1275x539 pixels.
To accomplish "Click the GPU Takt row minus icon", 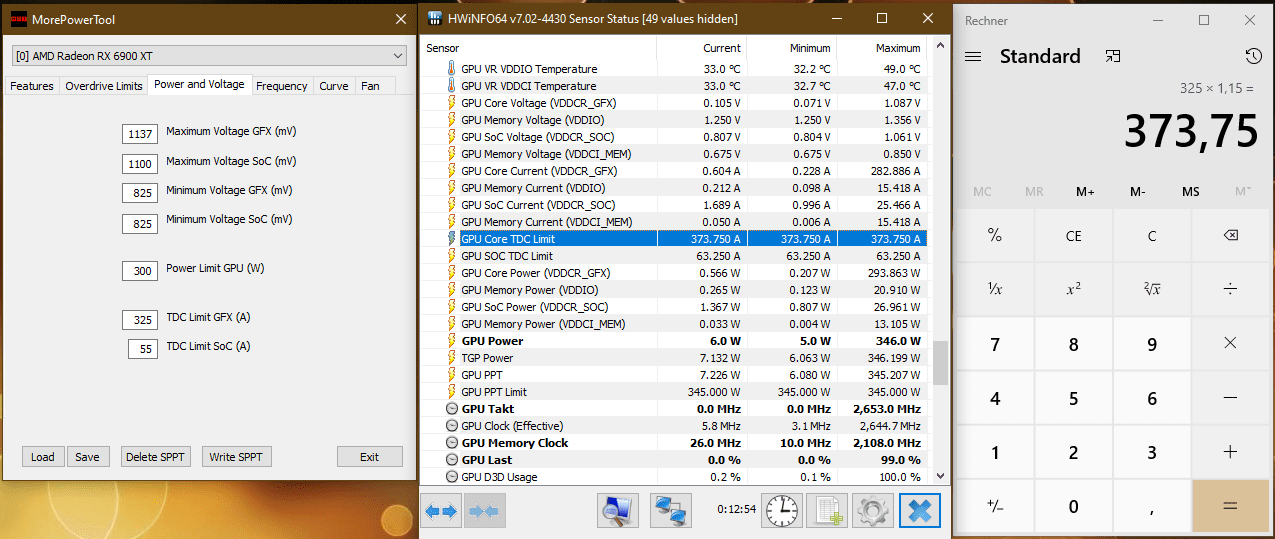I will point(451,409).
